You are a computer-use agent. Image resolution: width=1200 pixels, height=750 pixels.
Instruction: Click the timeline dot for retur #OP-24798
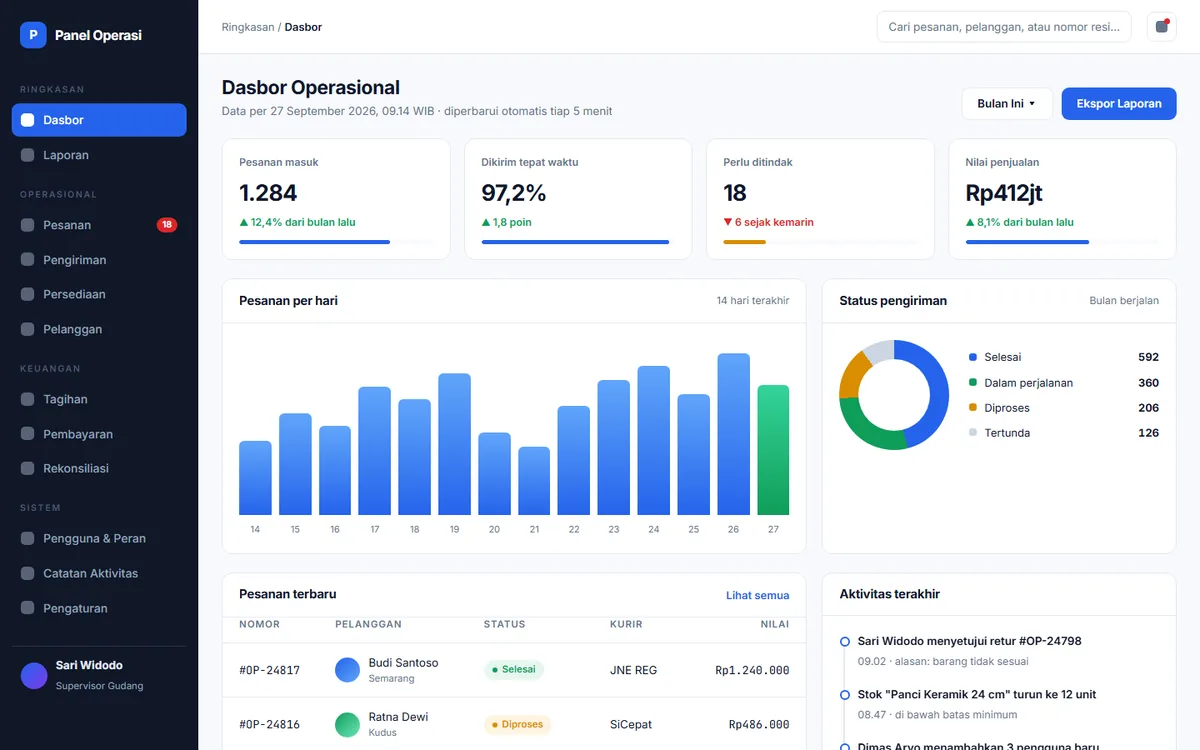point(845,641)
